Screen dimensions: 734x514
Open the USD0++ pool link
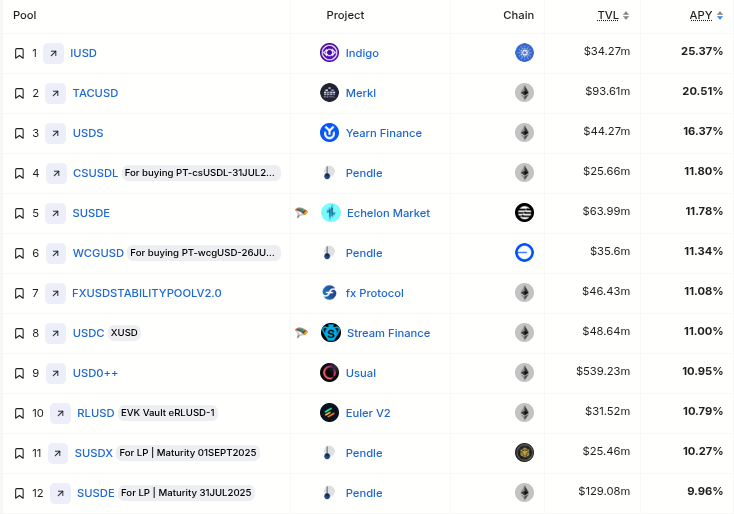point(95,373)
